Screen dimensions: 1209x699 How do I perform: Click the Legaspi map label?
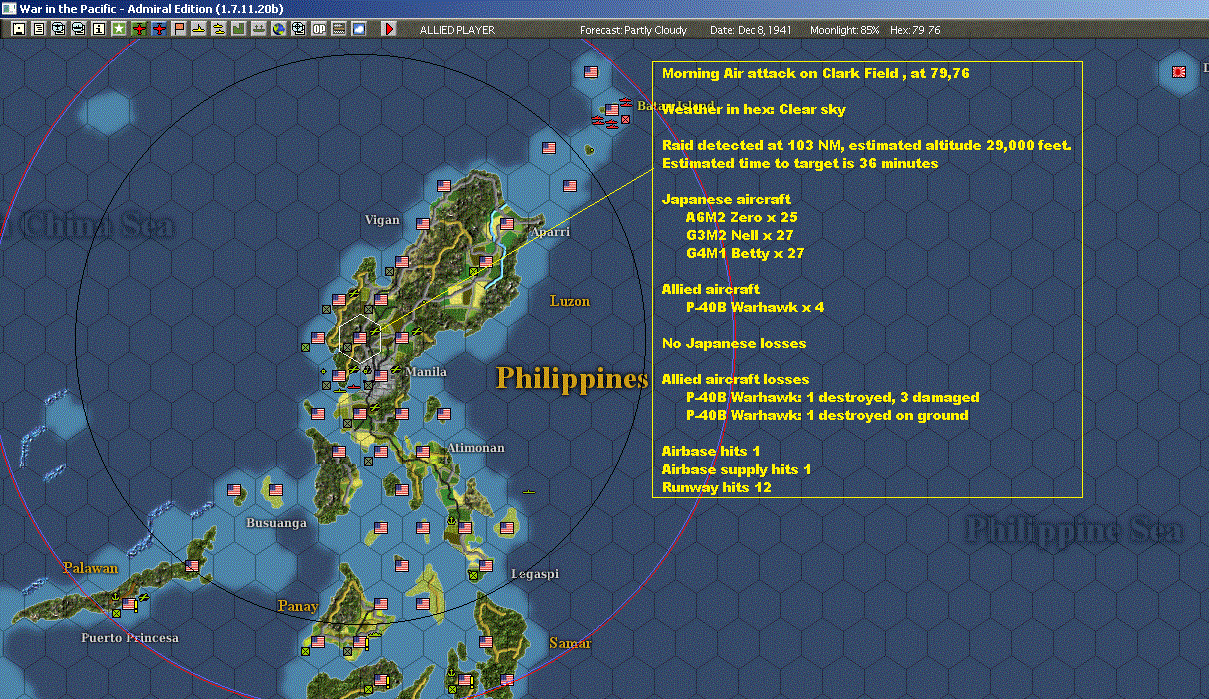[x=535, y=574]
